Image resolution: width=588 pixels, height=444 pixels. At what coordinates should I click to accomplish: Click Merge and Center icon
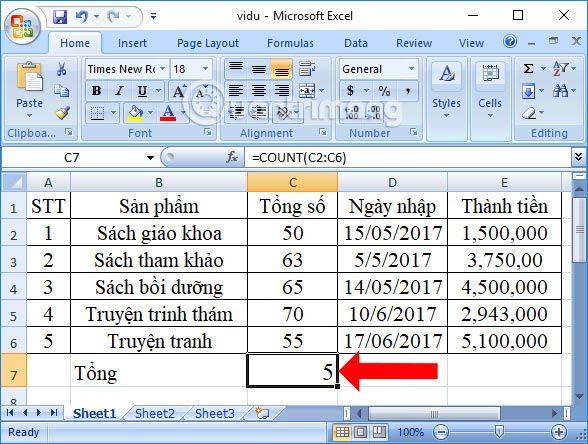[x=307, y=90]
